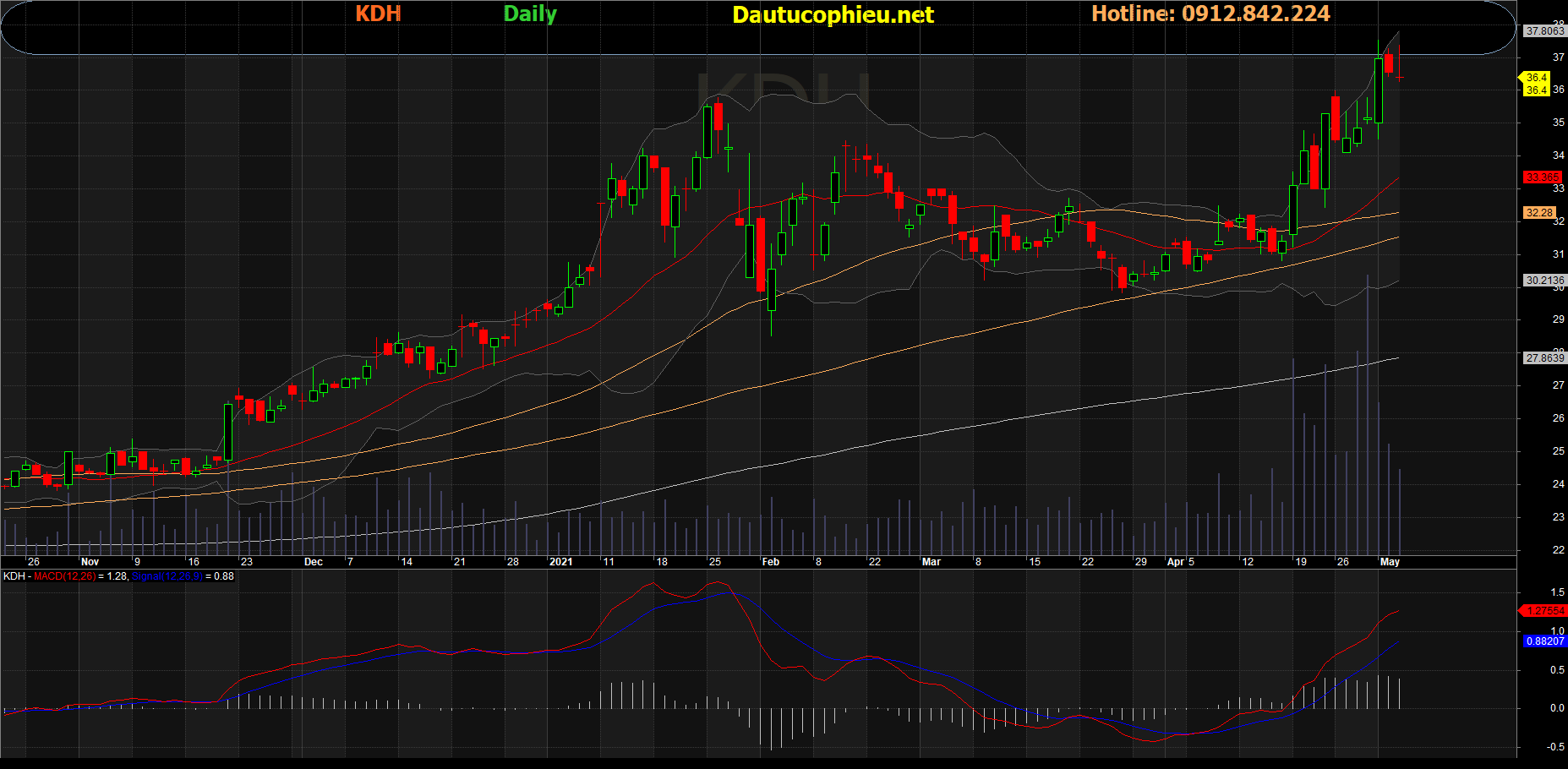The width and height of the screenshot is (1568, 769).
Task: Click the Dautucophieu.net website link
Action: (x=833, y=14)
